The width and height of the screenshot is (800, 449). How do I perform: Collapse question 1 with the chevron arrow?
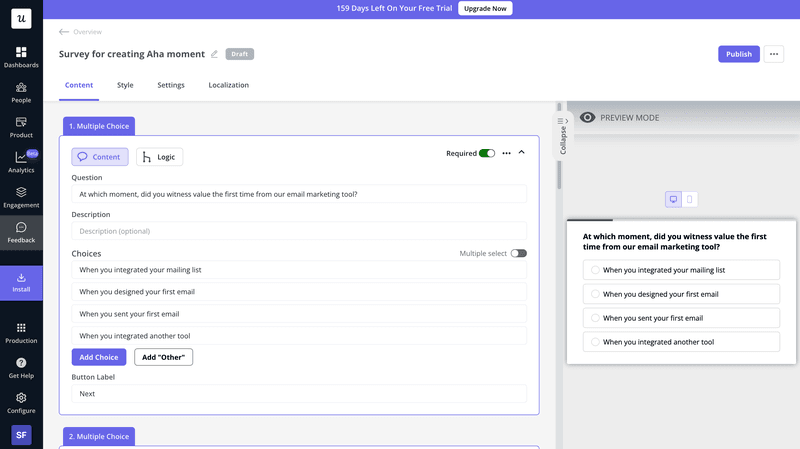pos(521,153)
